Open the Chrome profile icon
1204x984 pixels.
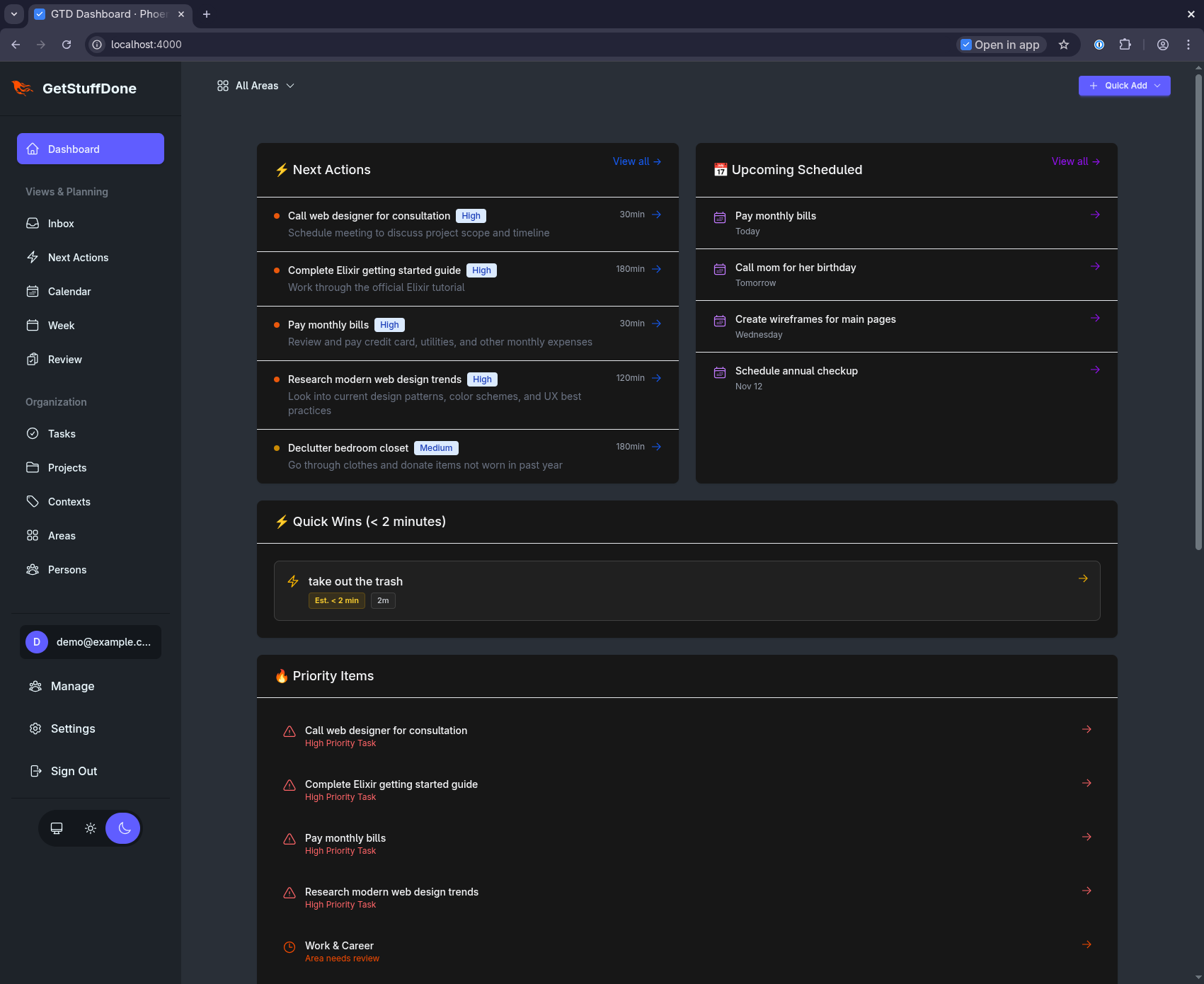(1163, 45)
